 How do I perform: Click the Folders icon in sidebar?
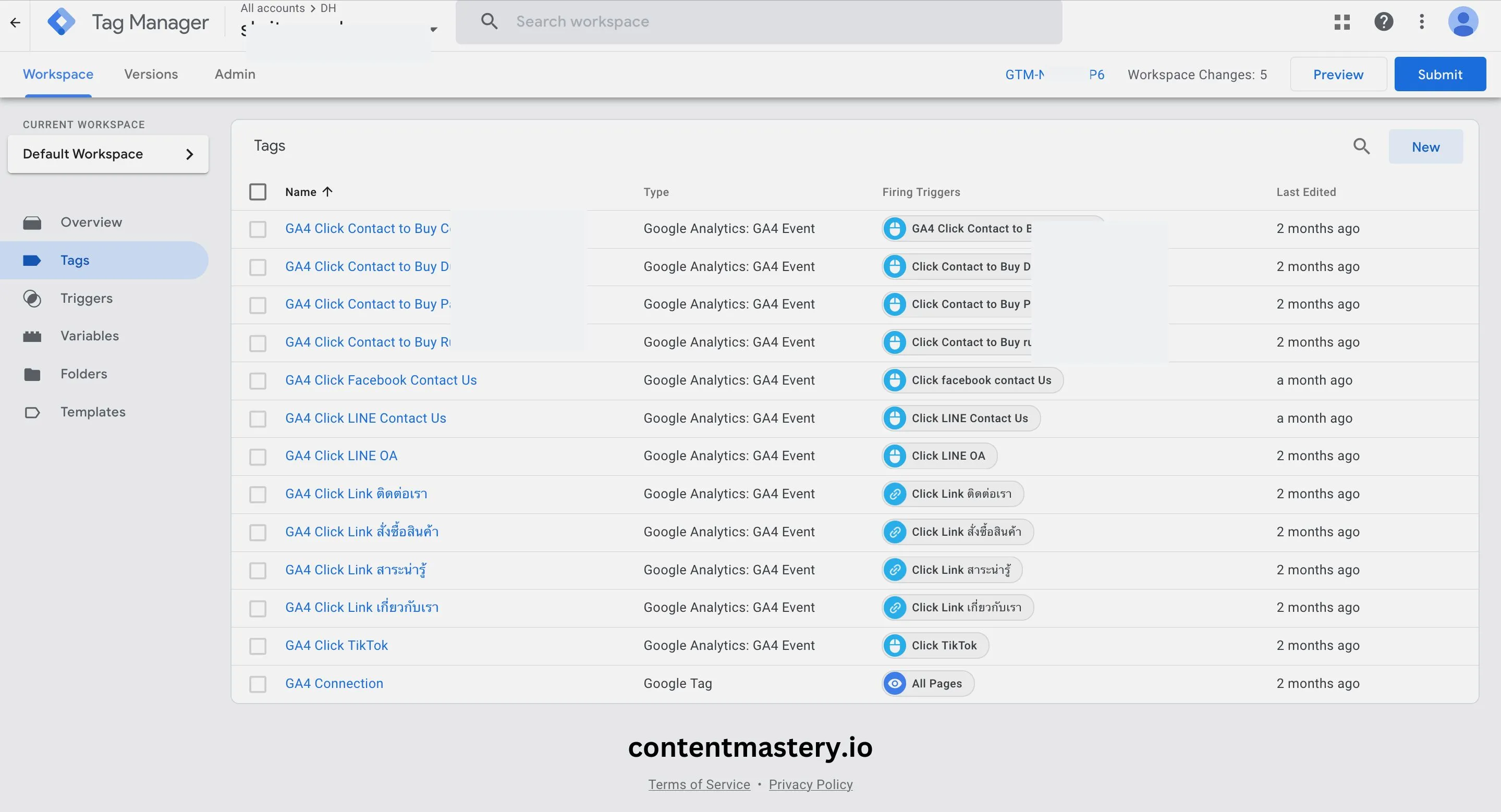click(x=32, y=374)
